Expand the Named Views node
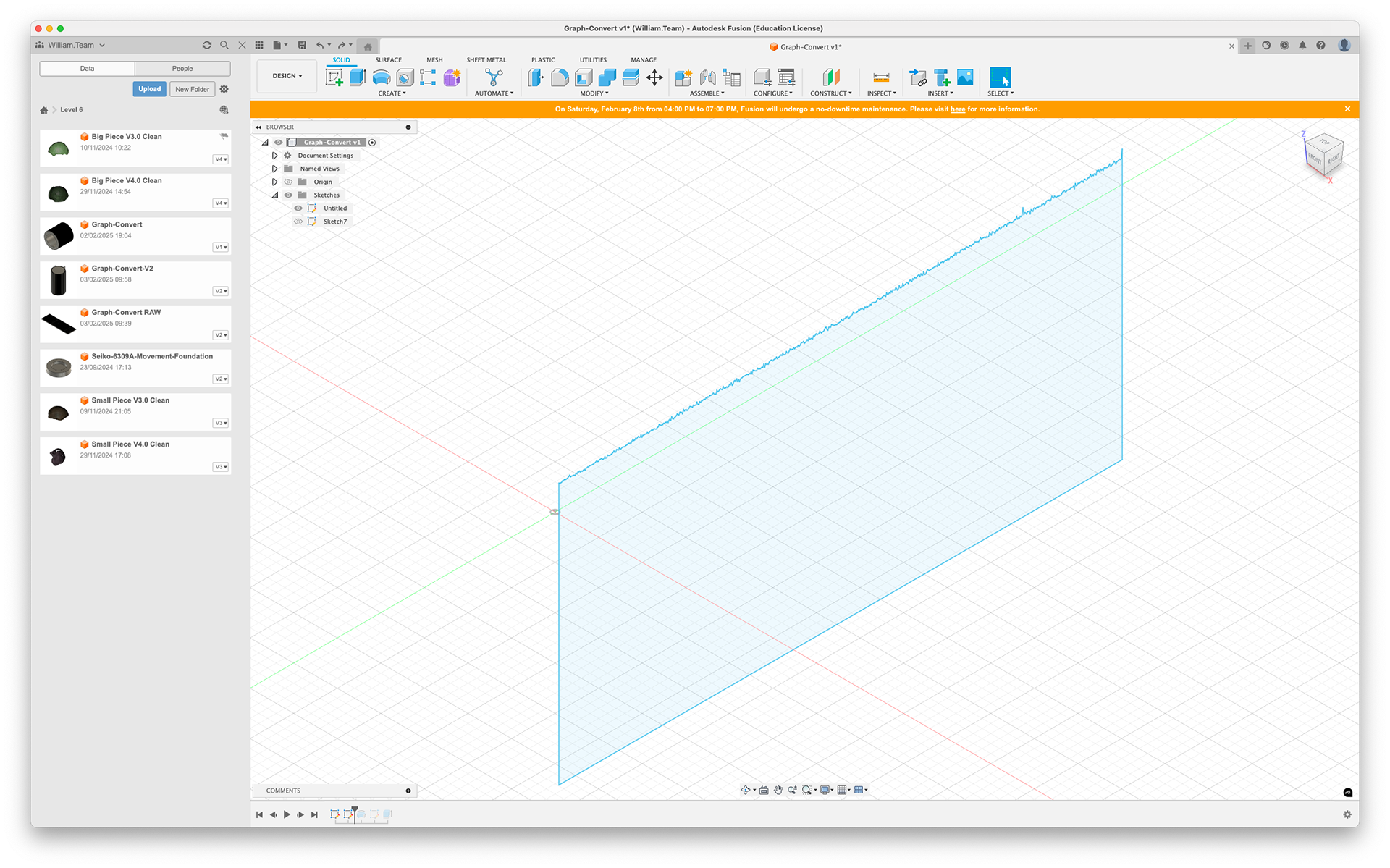The image size is (1390, 868). (x=275, y=169)
